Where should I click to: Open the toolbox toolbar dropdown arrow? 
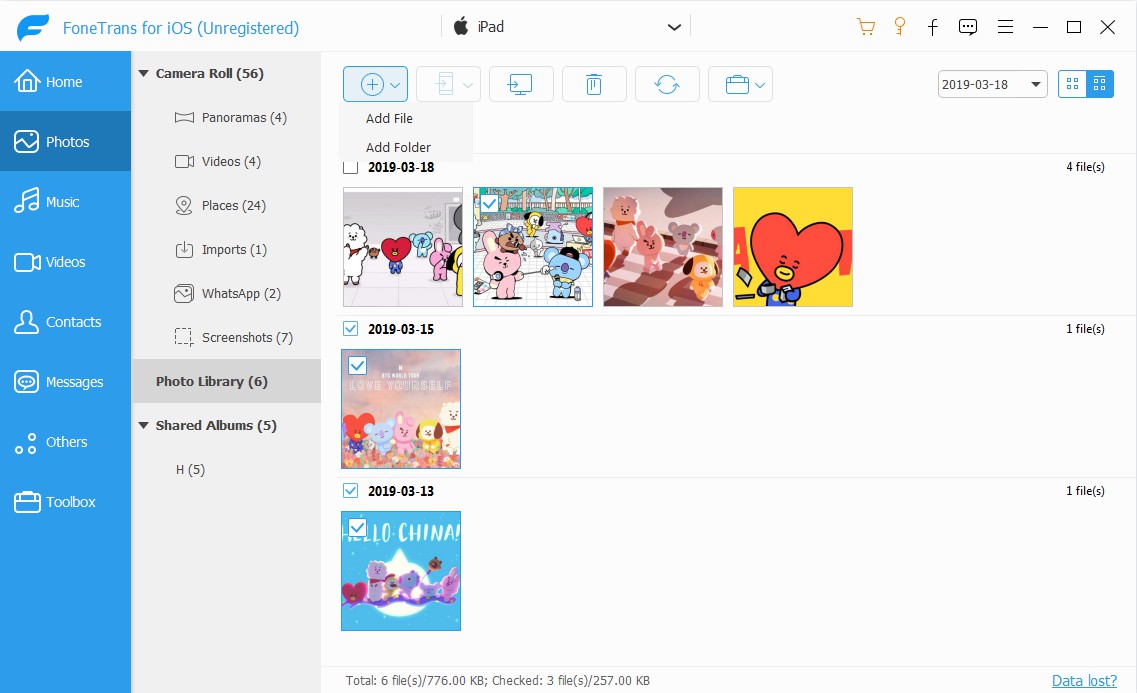[x=759, y=86]
